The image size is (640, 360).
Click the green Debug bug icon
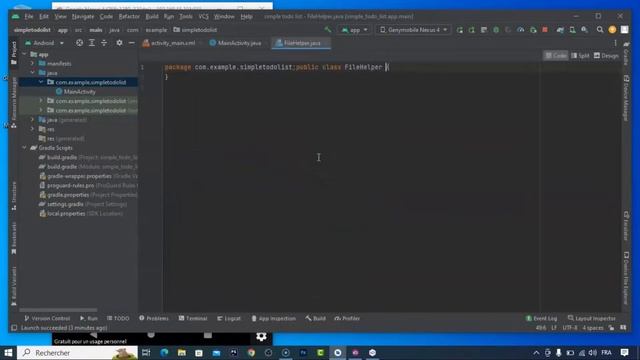point(496,30)
